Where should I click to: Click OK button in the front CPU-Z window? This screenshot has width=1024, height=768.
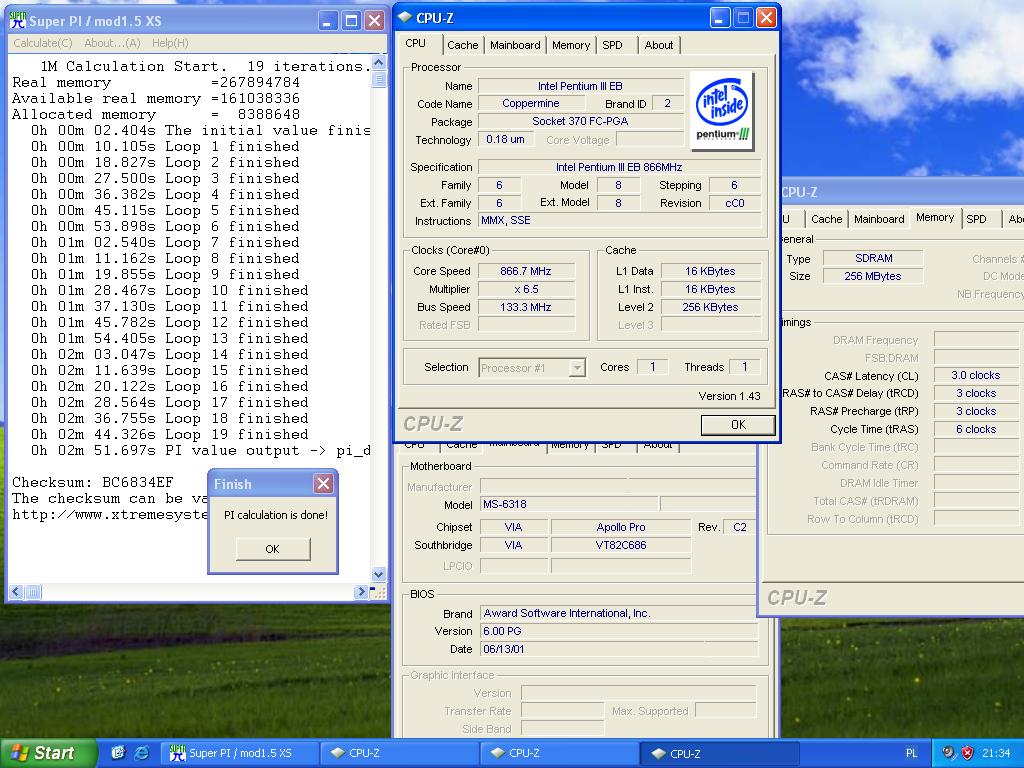tap(738, 424)
